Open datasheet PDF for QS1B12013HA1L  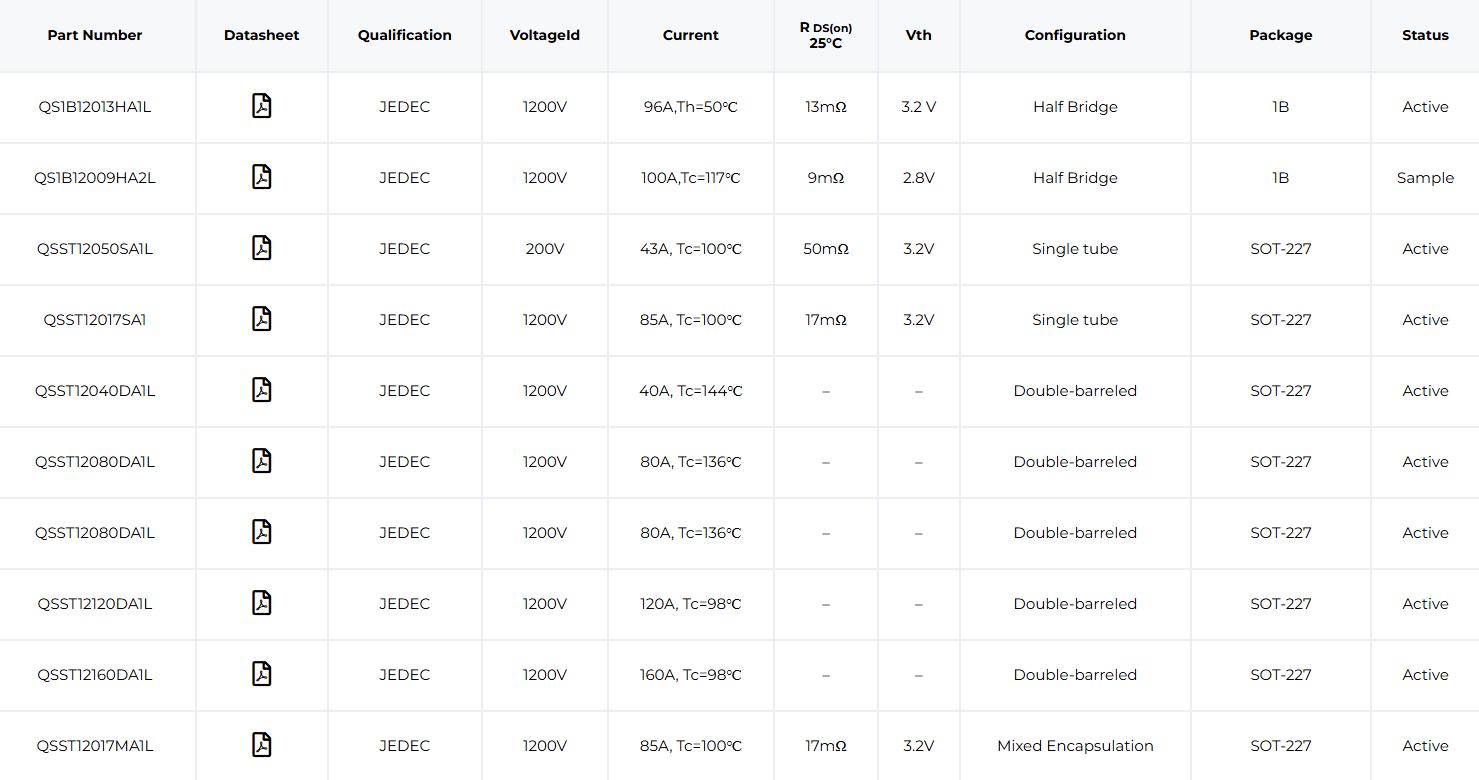coord(261,106)
